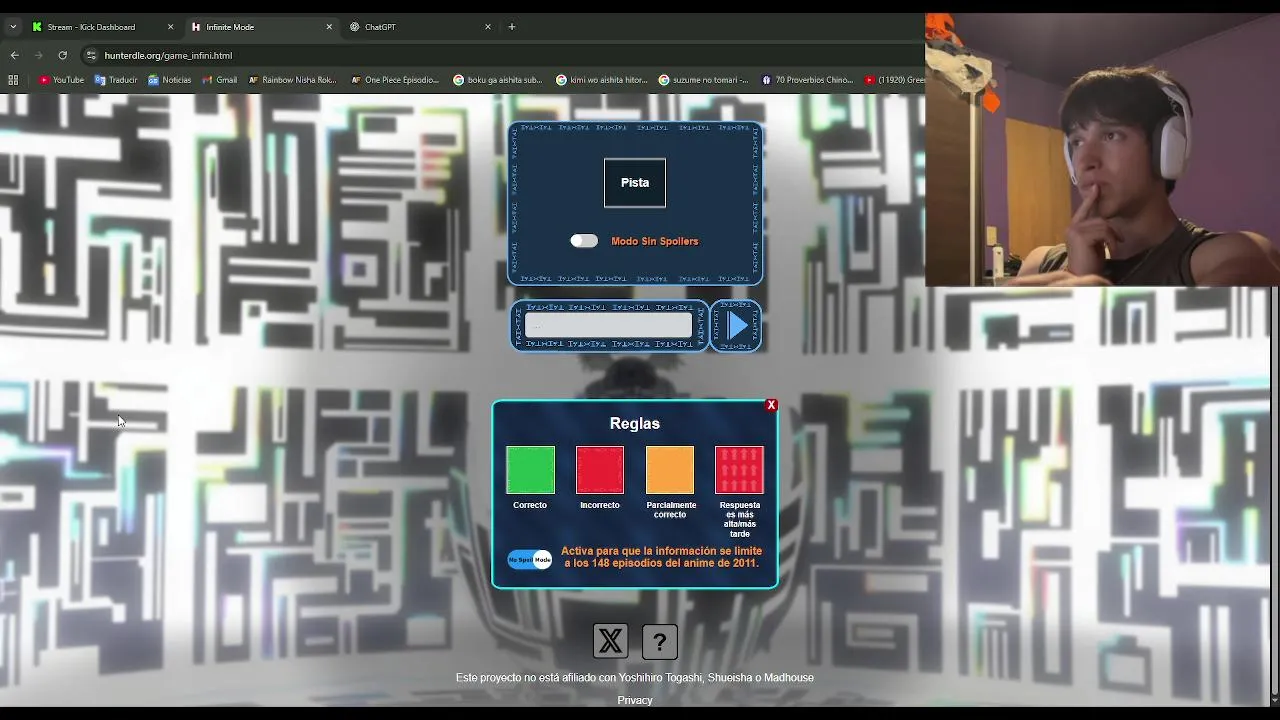
Task: Open the (11920) Gree bookmark
Action: pyautogui.click(x=895, y=80)
